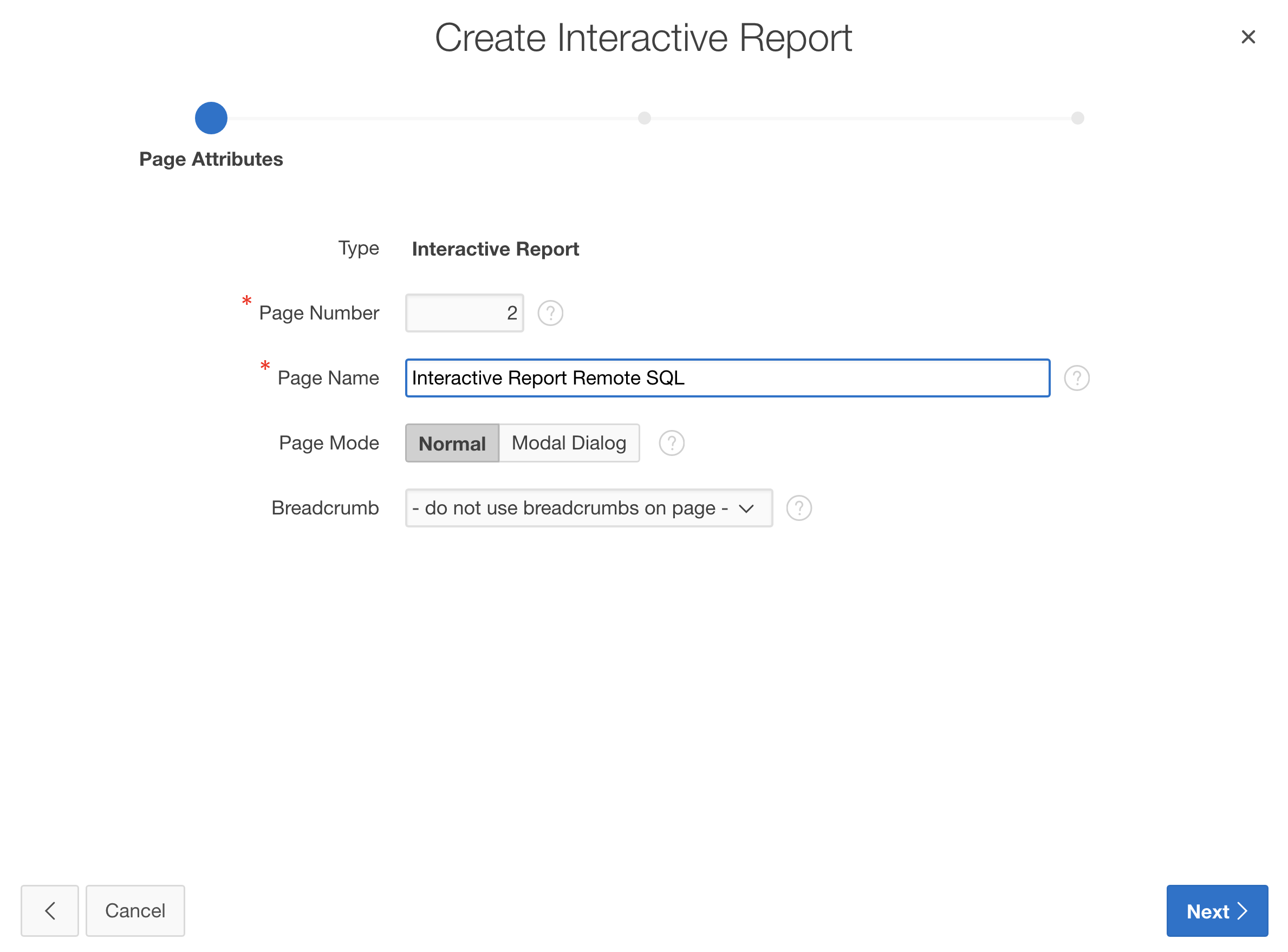Cancel the report creation wizard
1288x952 pixels.
click(x=135, y=910)
